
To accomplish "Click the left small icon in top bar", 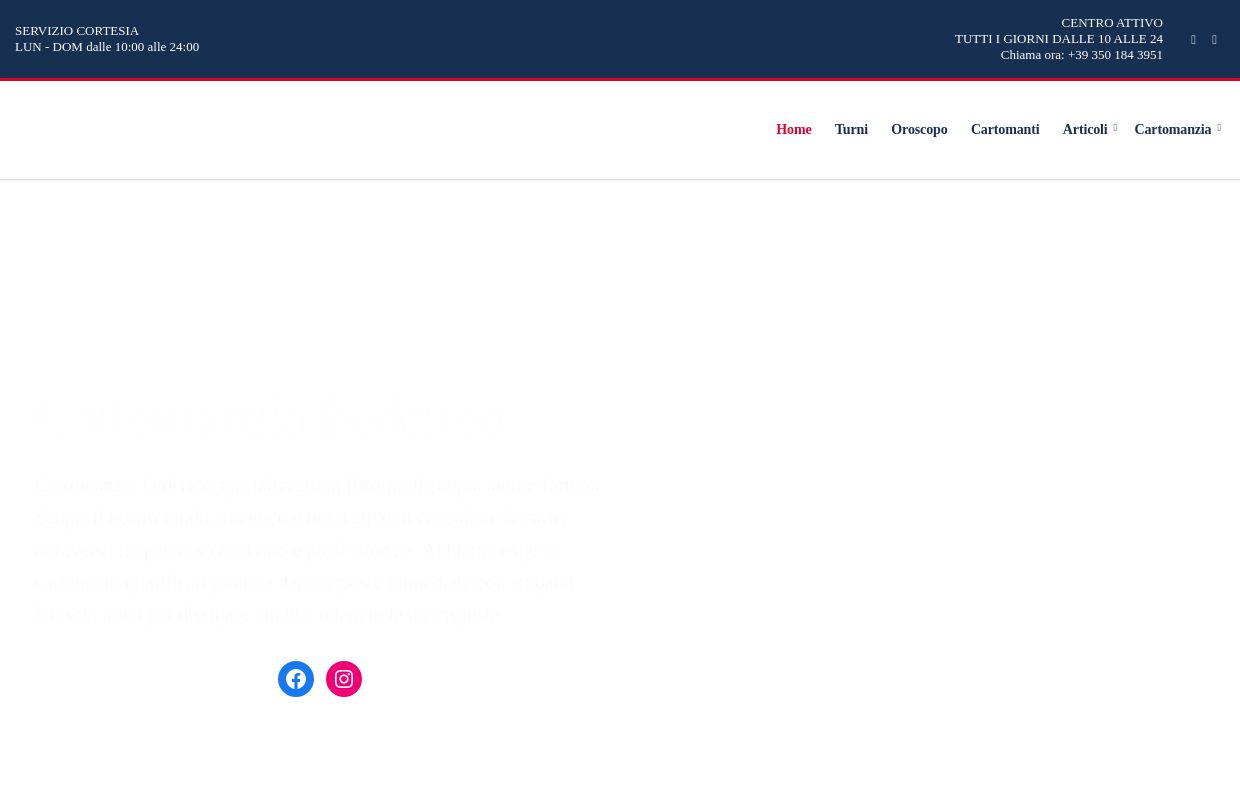I will pos(1193,40).
